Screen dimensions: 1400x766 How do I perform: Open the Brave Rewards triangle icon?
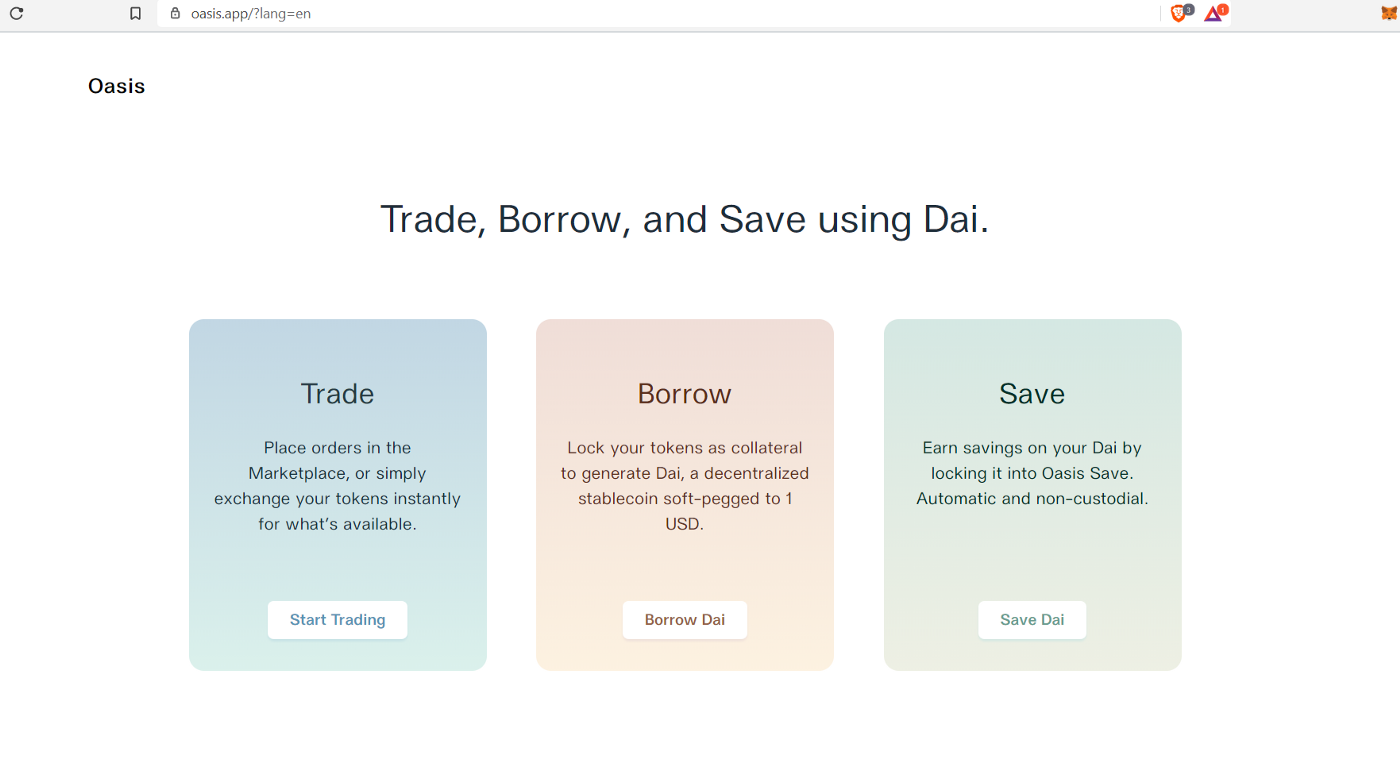coord(1212,14)
